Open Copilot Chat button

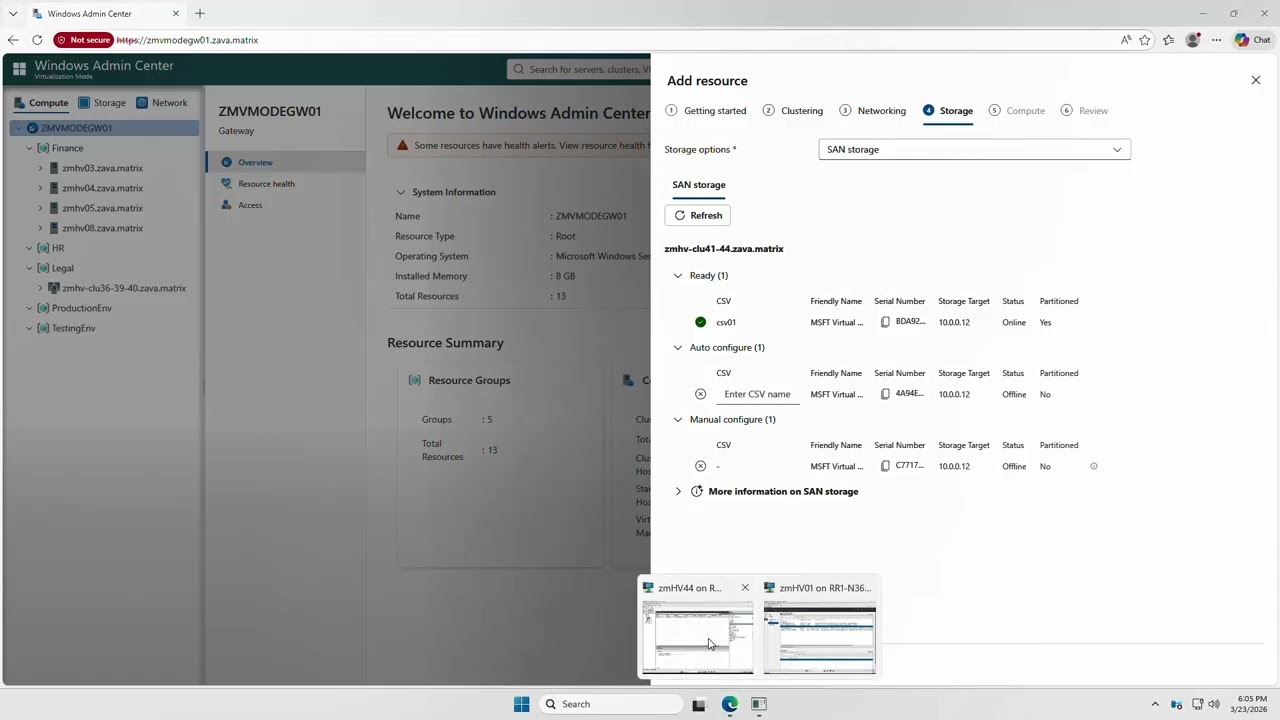pyautogui.click(x=1253, y=40)
